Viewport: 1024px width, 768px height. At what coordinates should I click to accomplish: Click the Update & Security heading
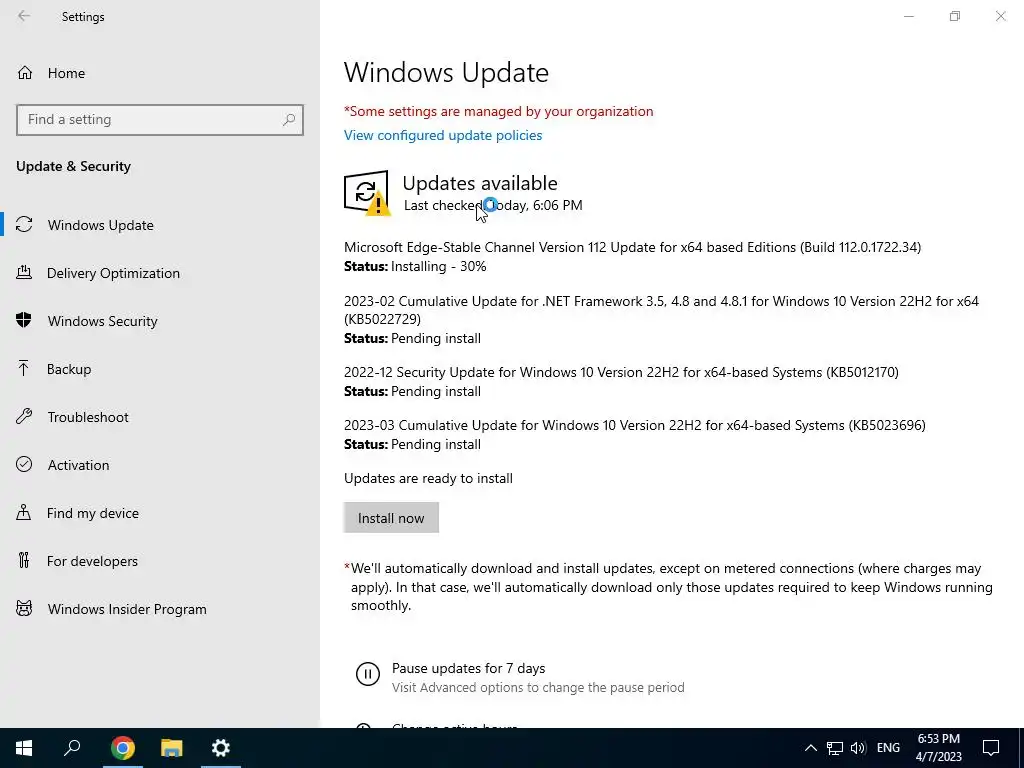73,166
